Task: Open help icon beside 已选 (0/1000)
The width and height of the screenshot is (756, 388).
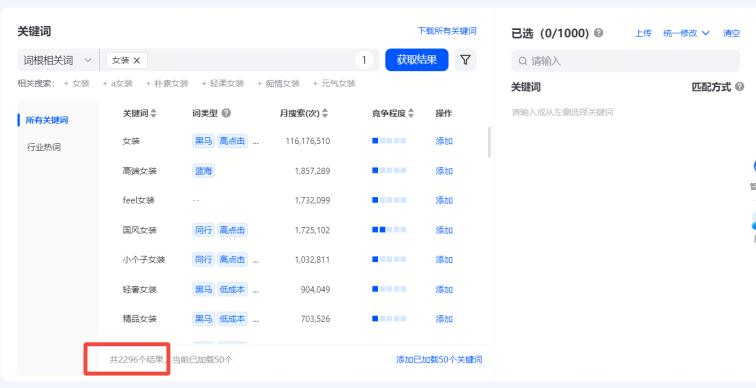Action: pos(598,33)
